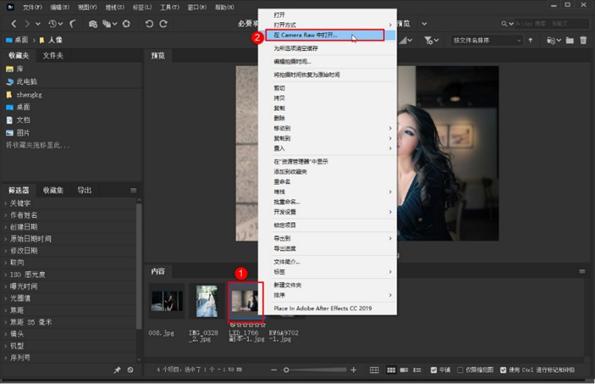Click the zoom-in plus icon
The width and height of the screenshot is (595, 384).
[354, 370]
